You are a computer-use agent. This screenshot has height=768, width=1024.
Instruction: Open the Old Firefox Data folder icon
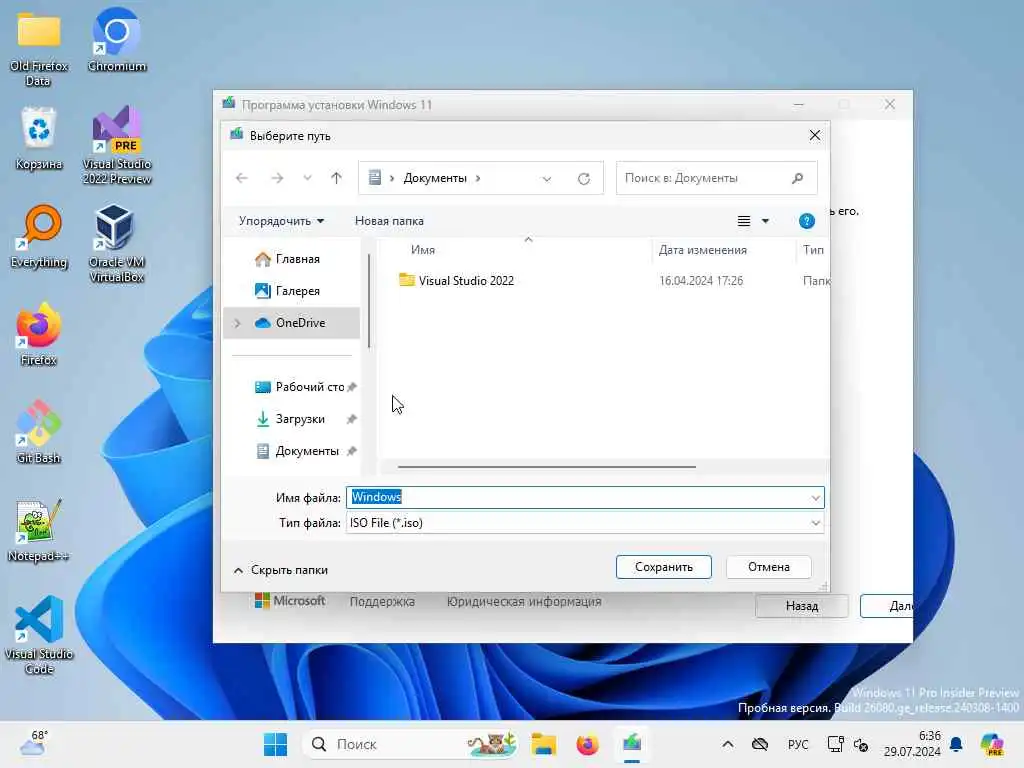pyautogui.click(x=39, y=49)
